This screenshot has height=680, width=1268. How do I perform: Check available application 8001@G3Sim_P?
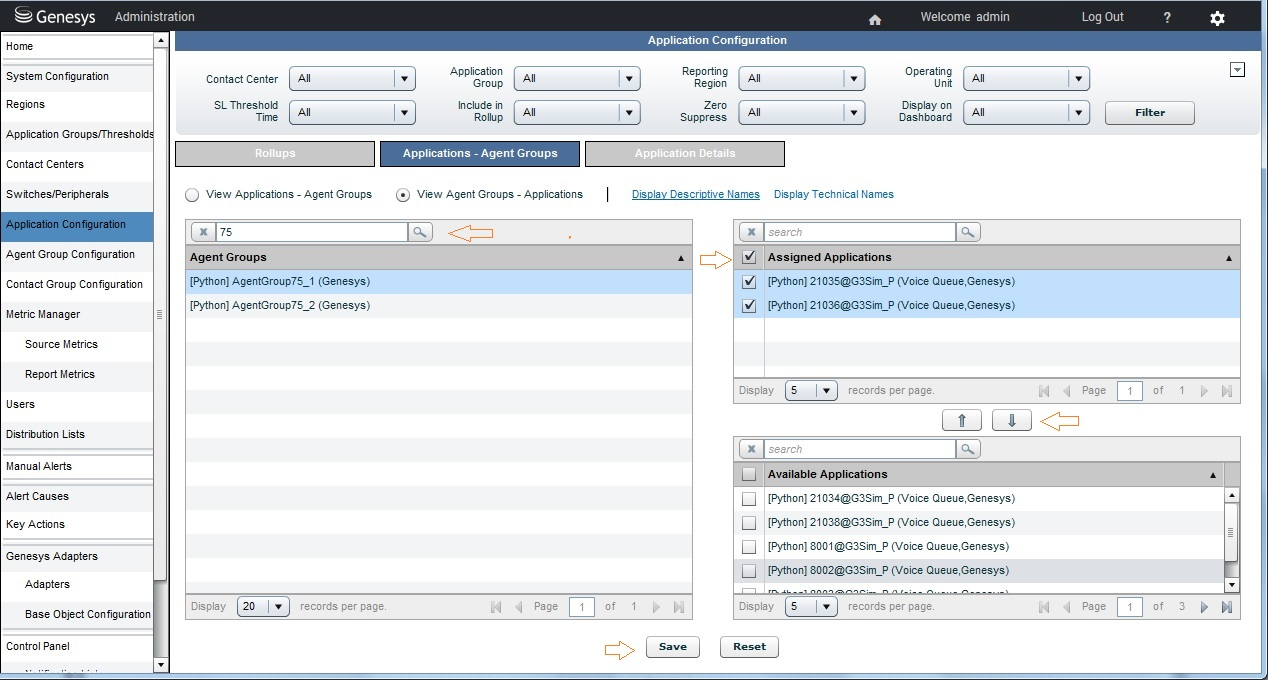click(749, 547)
